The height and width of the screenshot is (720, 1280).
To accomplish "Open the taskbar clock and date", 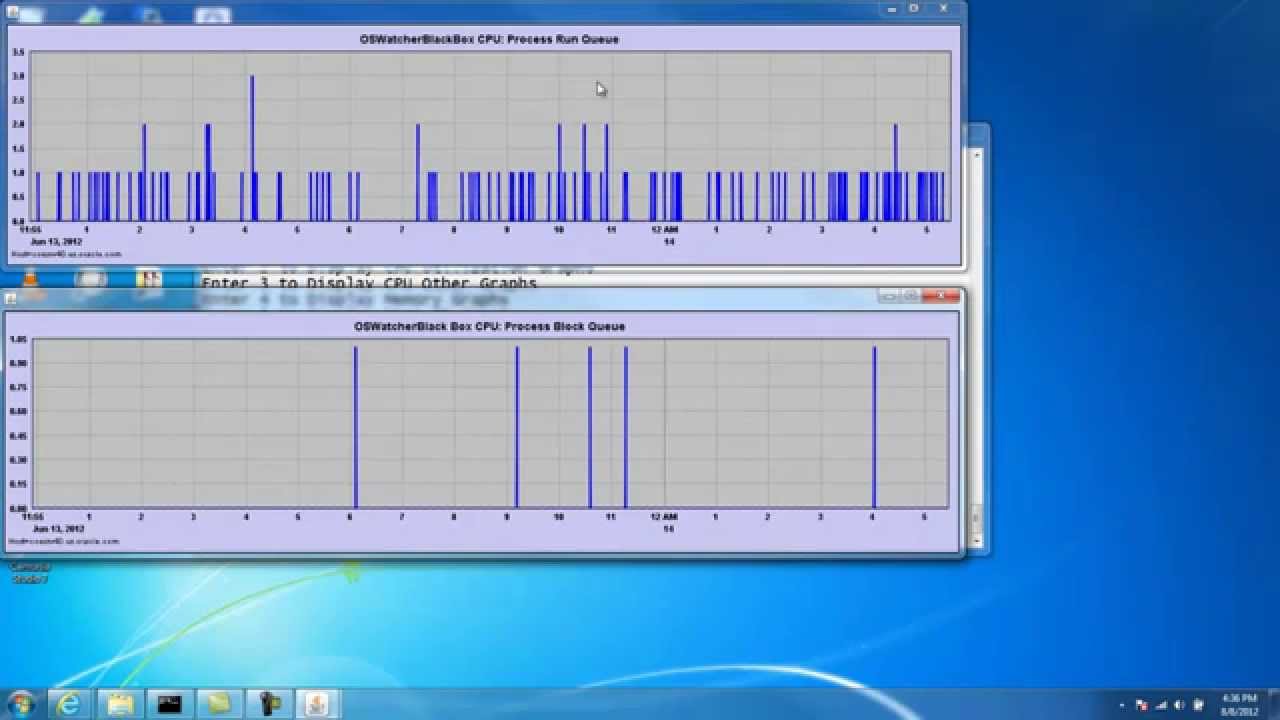I will pyautogui.click(x=1239, y=705).
